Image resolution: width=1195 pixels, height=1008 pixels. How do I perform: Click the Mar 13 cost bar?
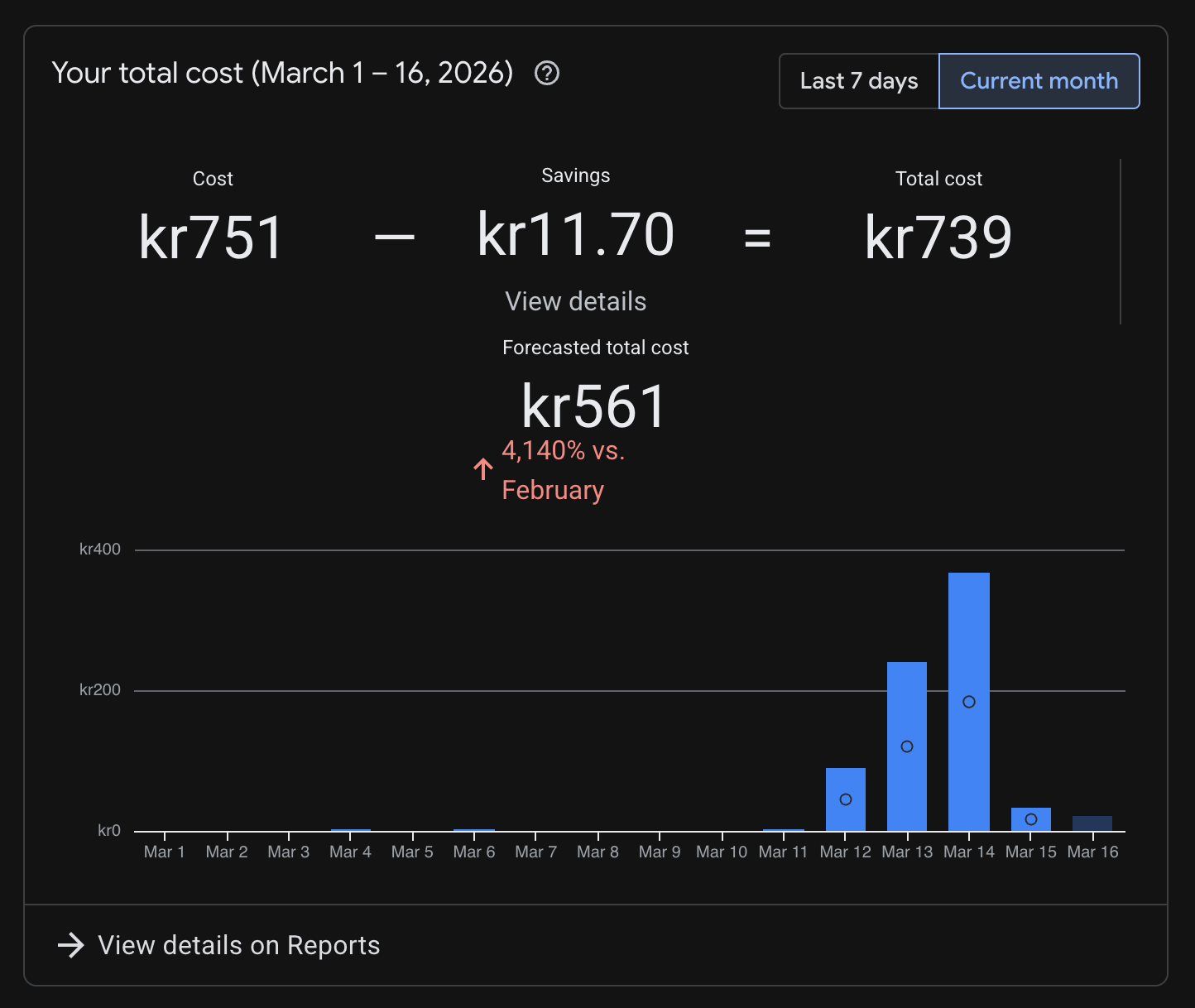[x=907, y=703]
